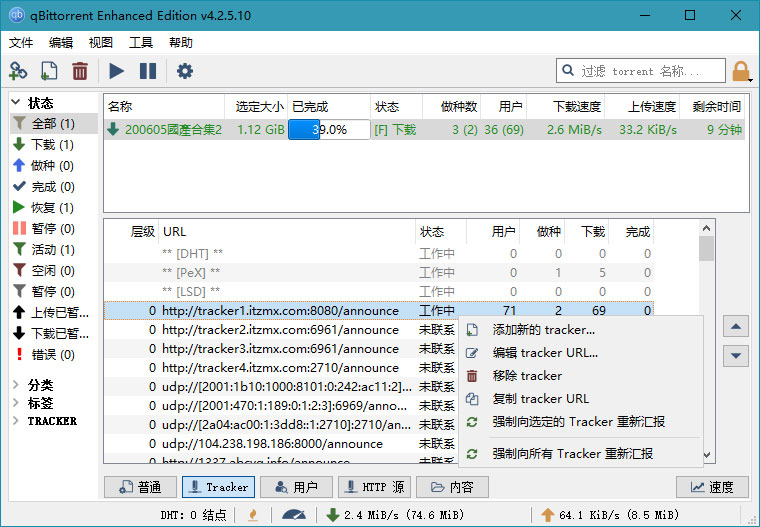Switch to the 内容 tab
The height and width of the screenshot is (527, 760).
452,487
